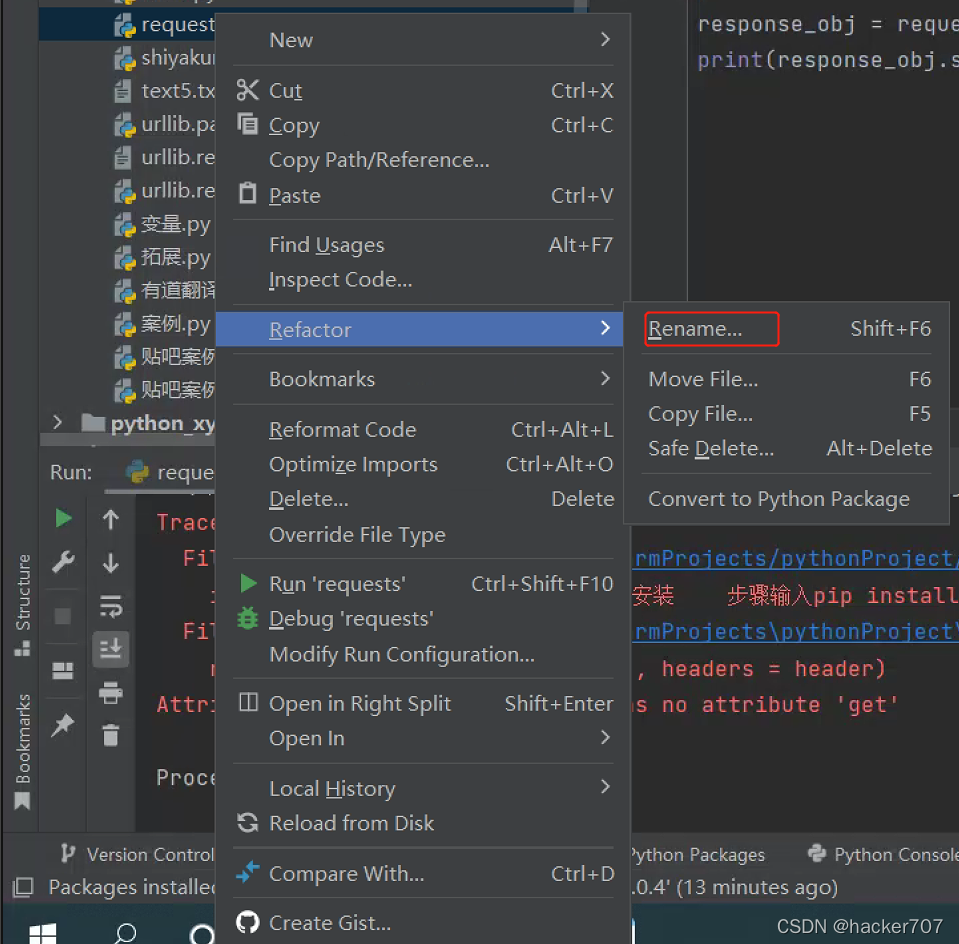
Task: Select Override File Type entry
Action: click(x=423, y=535)
